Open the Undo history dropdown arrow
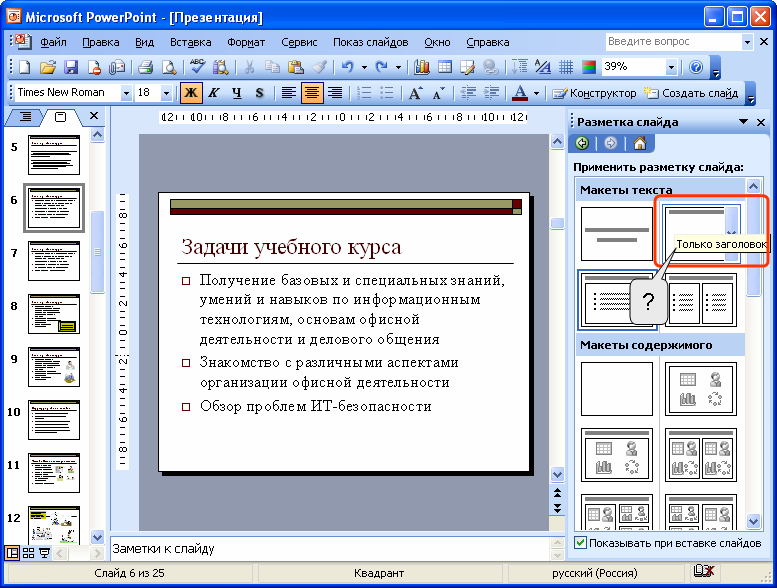This screenshot has width=777, height=588. point(364,67)
